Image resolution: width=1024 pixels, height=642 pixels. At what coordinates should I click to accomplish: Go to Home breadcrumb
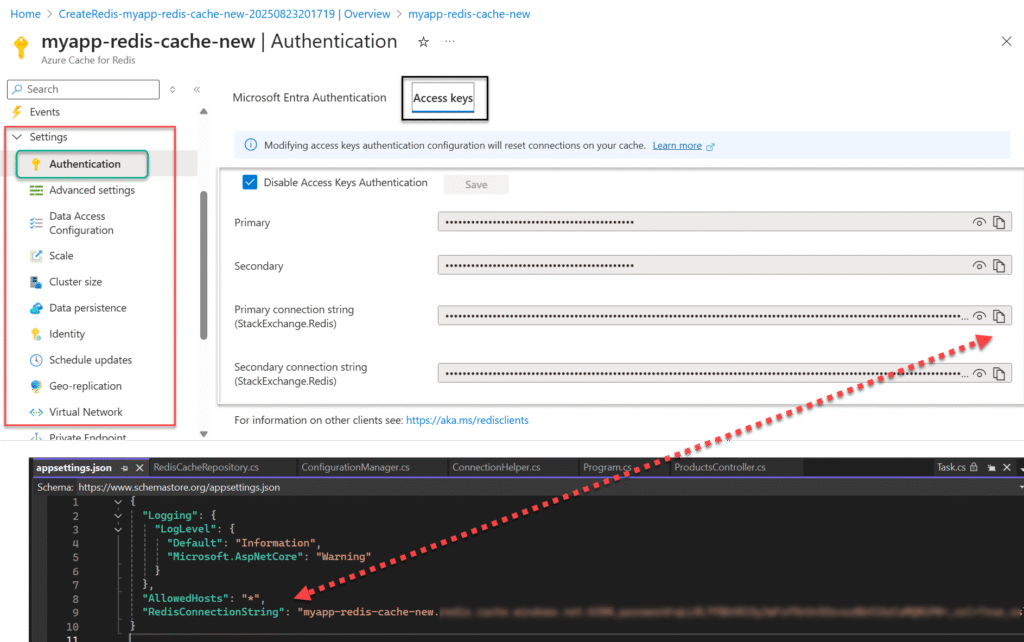pyautogui.click(x=25, y=14)
